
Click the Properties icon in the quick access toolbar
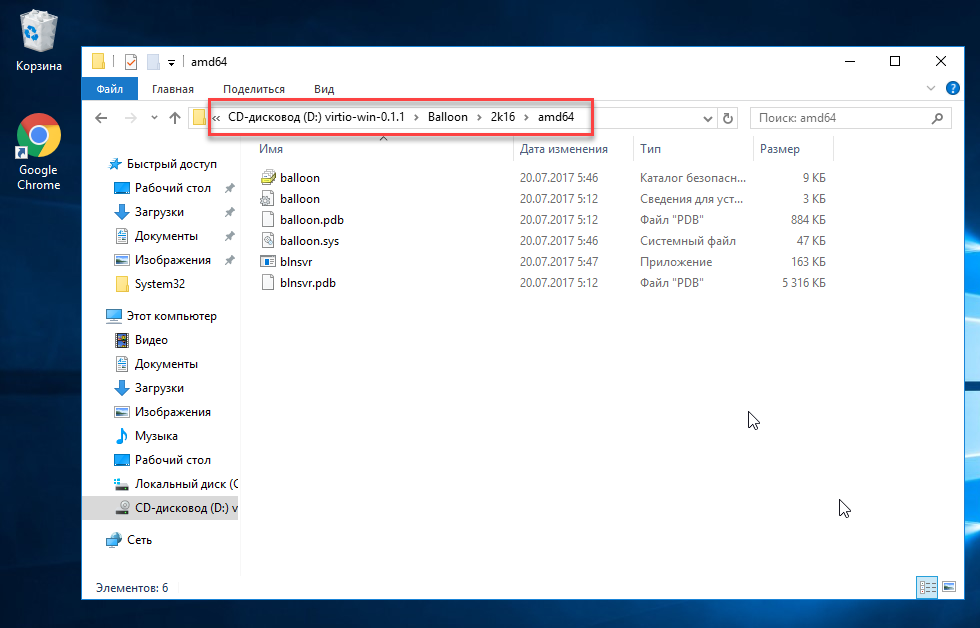pyautogui.click(x=131, y=62)
